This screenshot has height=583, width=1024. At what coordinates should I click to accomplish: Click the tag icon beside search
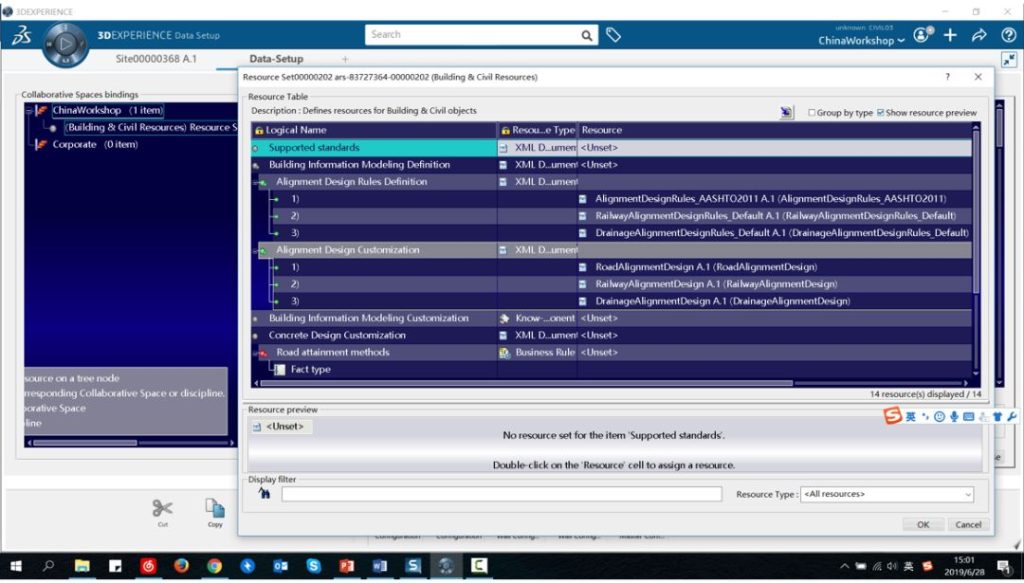(614, 35)
